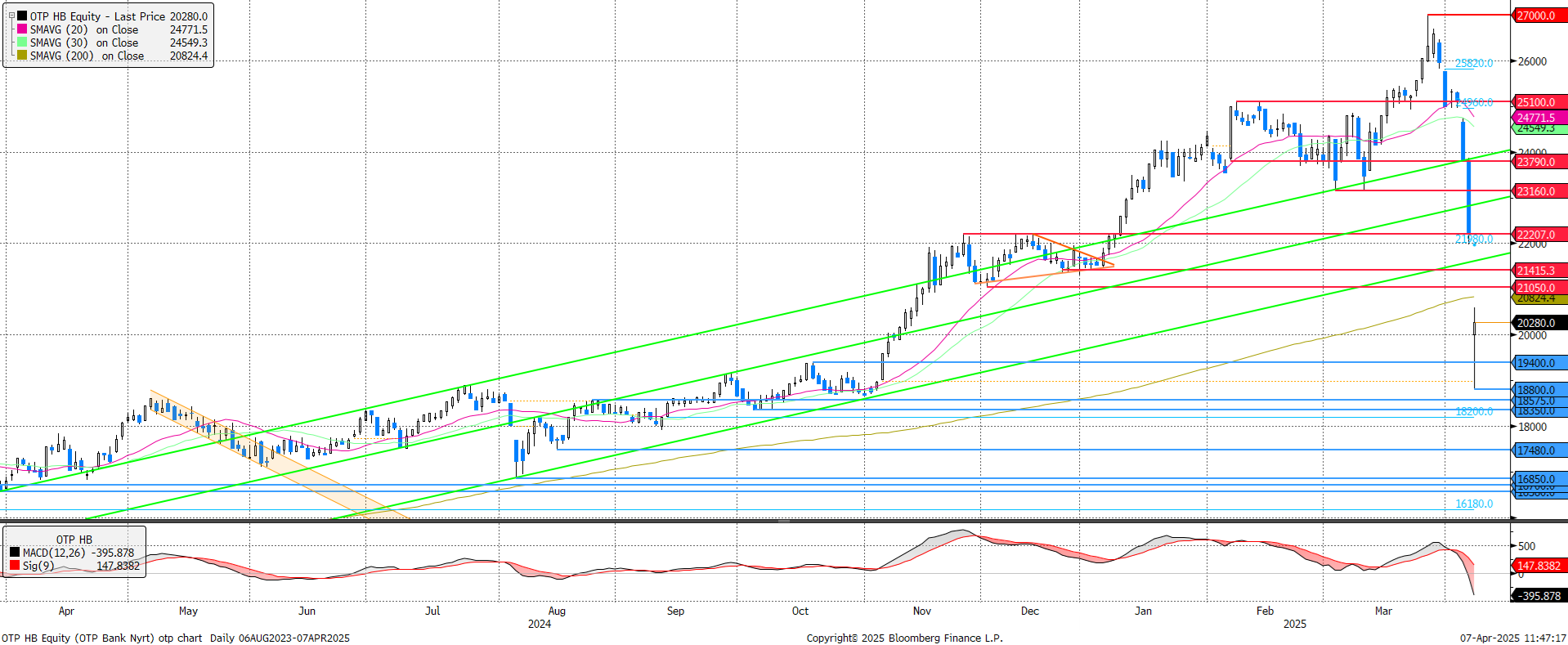Click the legend value 24771.5
Viewport: 1568px width, 645px height.
click(189, 29)
